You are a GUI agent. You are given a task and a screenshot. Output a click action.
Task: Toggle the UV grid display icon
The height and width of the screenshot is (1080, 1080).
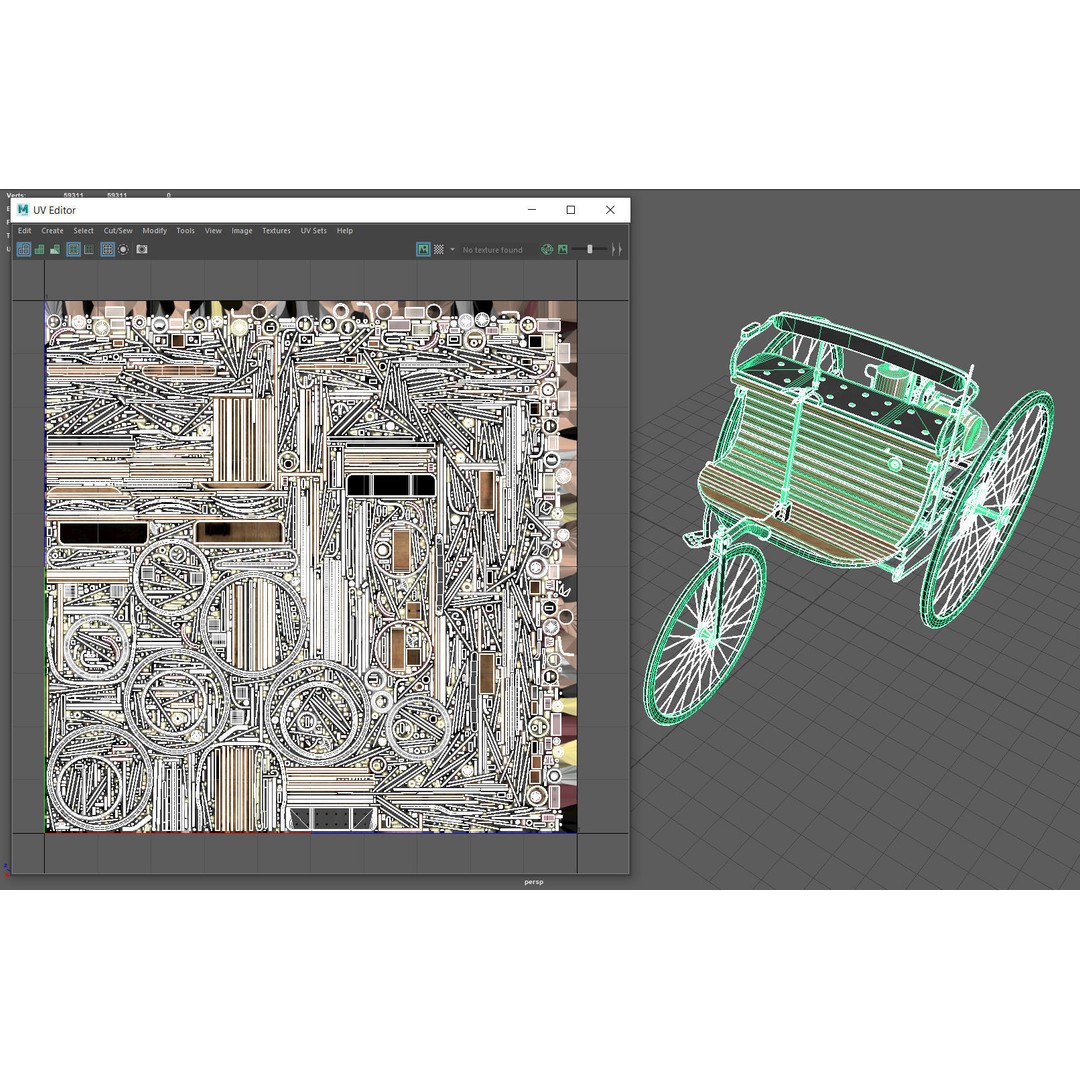(107, 249)
